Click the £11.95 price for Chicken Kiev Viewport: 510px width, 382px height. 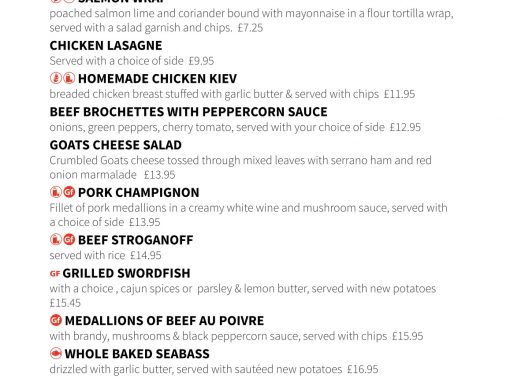click(x=399, y=94)
